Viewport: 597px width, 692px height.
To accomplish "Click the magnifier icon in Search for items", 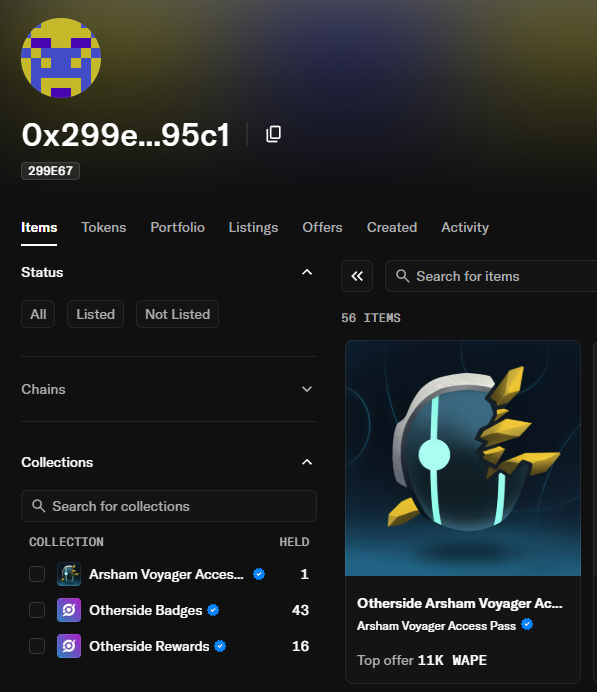I will tap(402, 276).
